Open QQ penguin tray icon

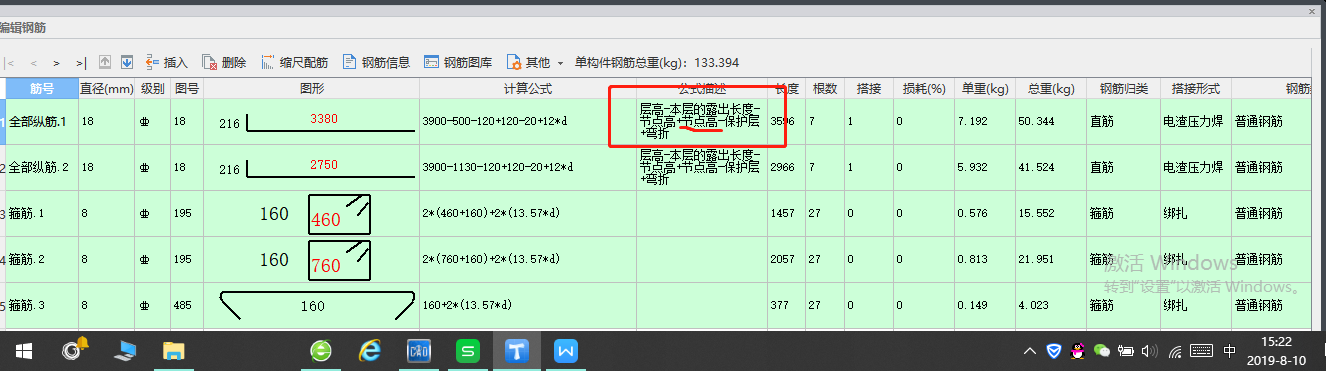[x=1078, y=351]
